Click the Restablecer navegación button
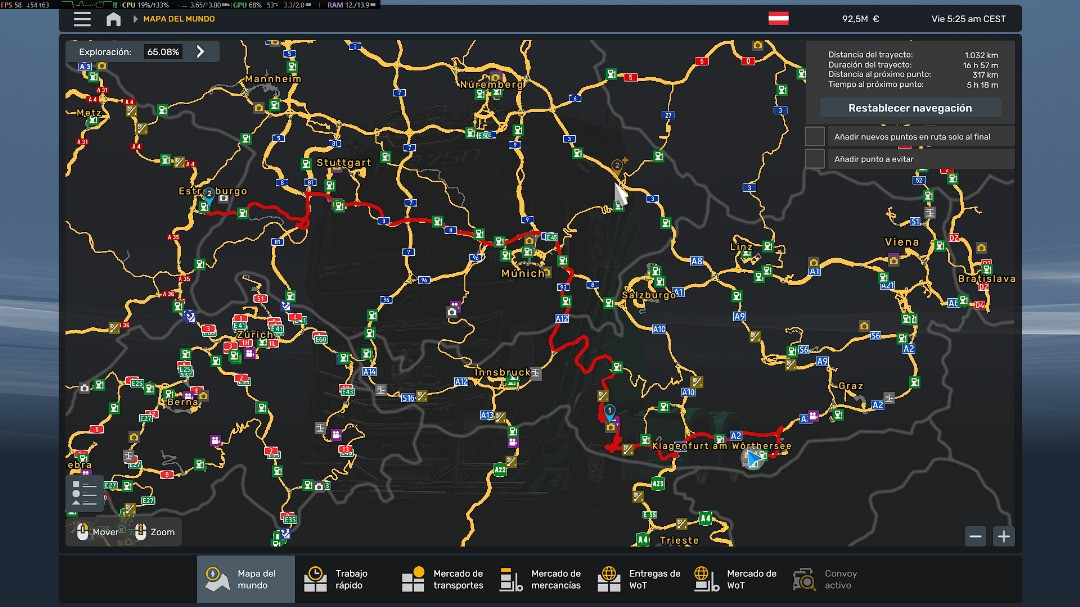 coord(910,108)
